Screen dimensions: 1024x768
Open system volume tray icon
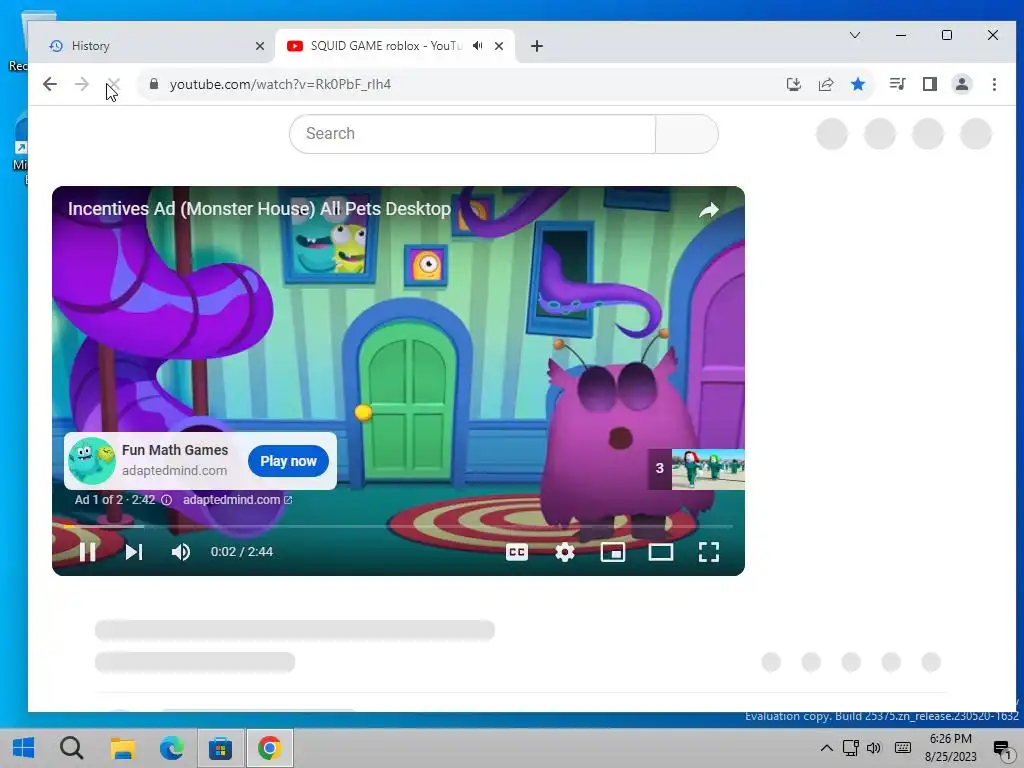tap(874, 748)
